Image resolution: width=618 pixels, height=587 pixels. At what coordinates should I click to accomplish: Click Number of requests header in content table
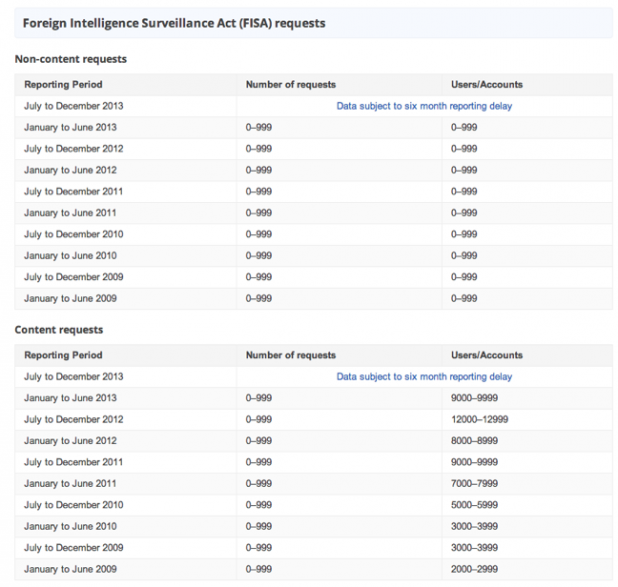click(290, 355)
